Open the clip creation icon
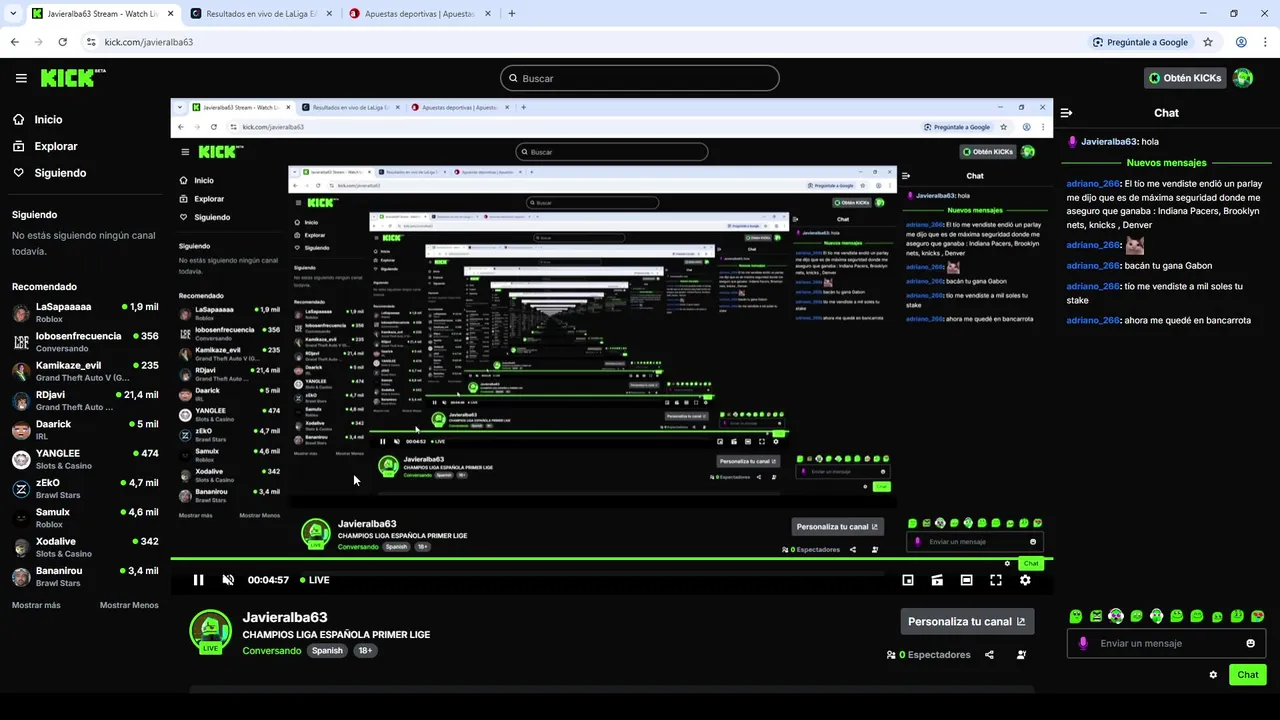Viewport: 1280px width, 720px height. [x=937, y=580]
